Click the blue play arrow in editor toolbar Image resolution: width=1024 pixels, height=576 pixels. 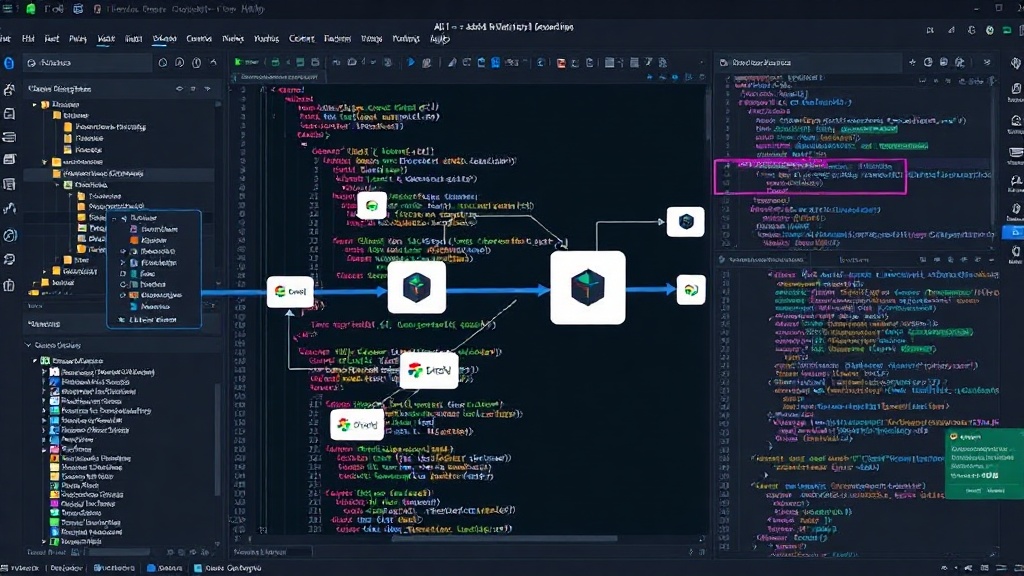[411, 63]
